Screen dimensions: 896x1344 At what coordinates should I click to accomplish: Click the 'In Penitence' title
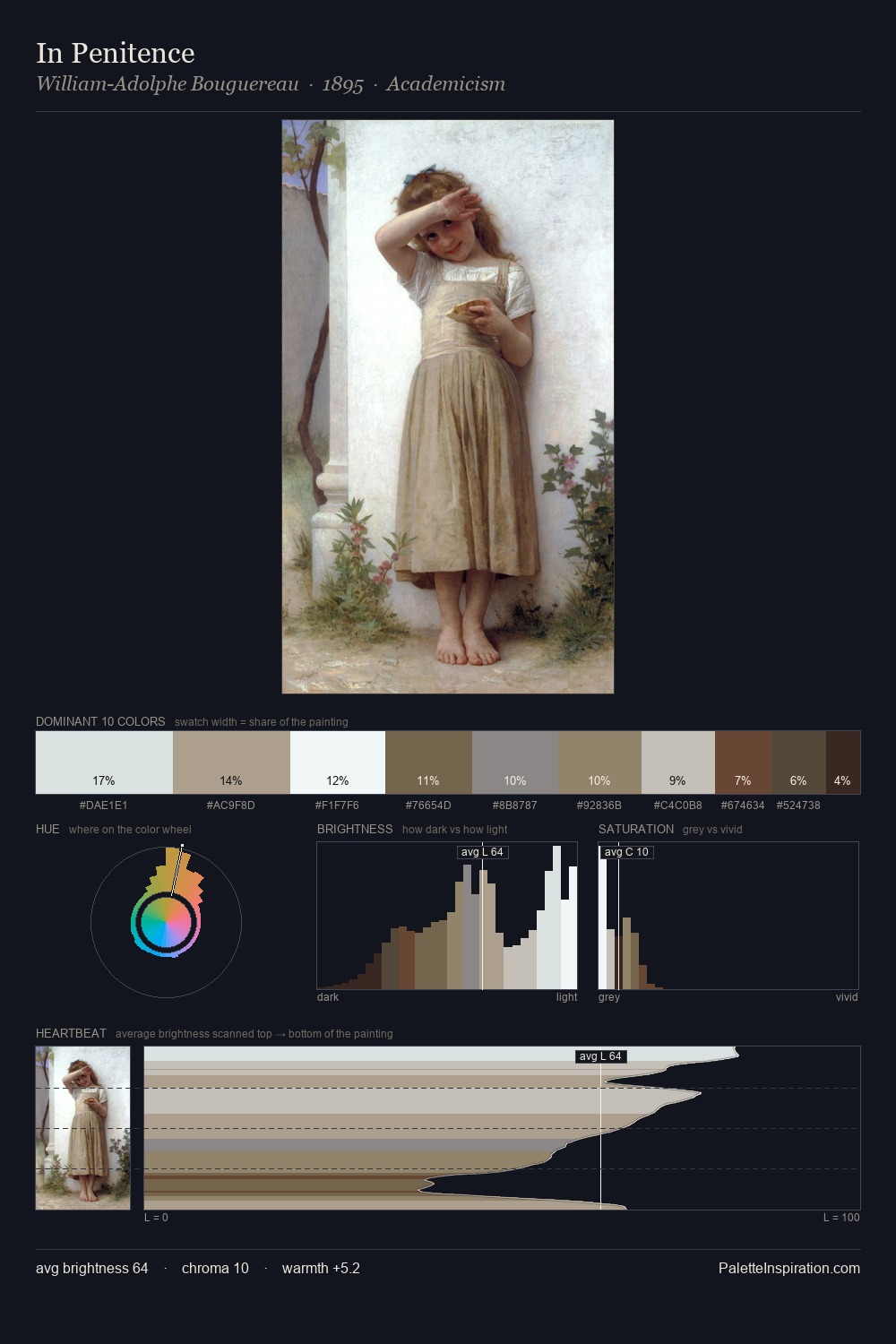(116, 53)
